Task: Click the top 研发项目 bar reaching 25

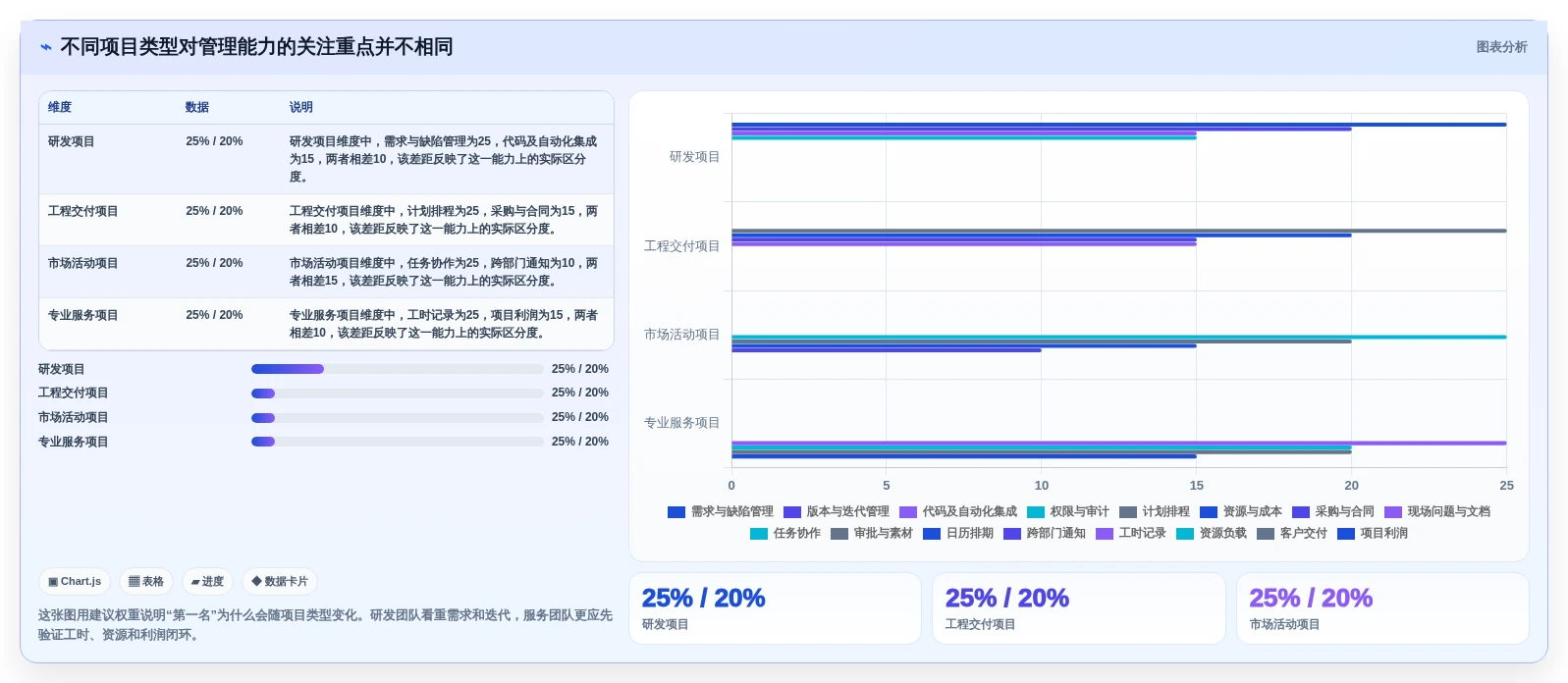Action: 1118,125
